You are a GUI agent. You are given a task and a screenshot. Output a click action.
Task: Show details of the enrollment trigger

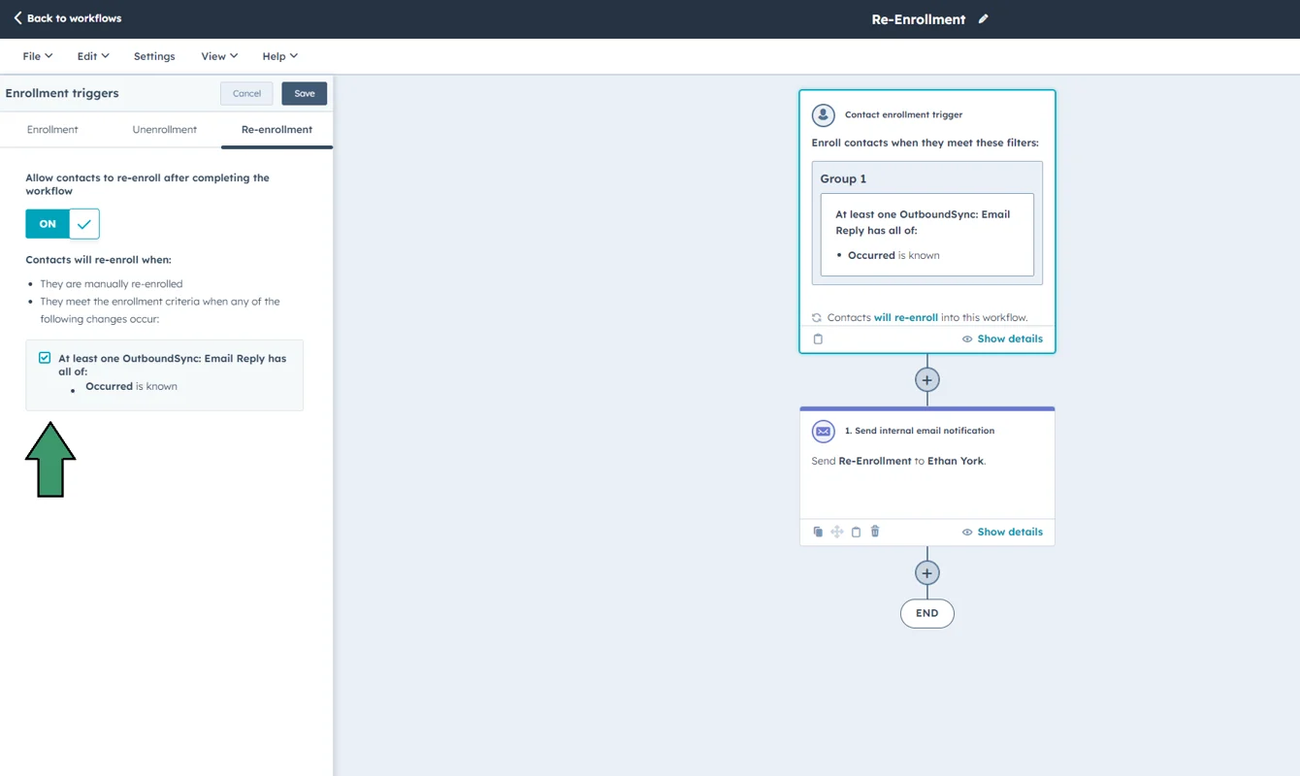[x=1002, y=339]
